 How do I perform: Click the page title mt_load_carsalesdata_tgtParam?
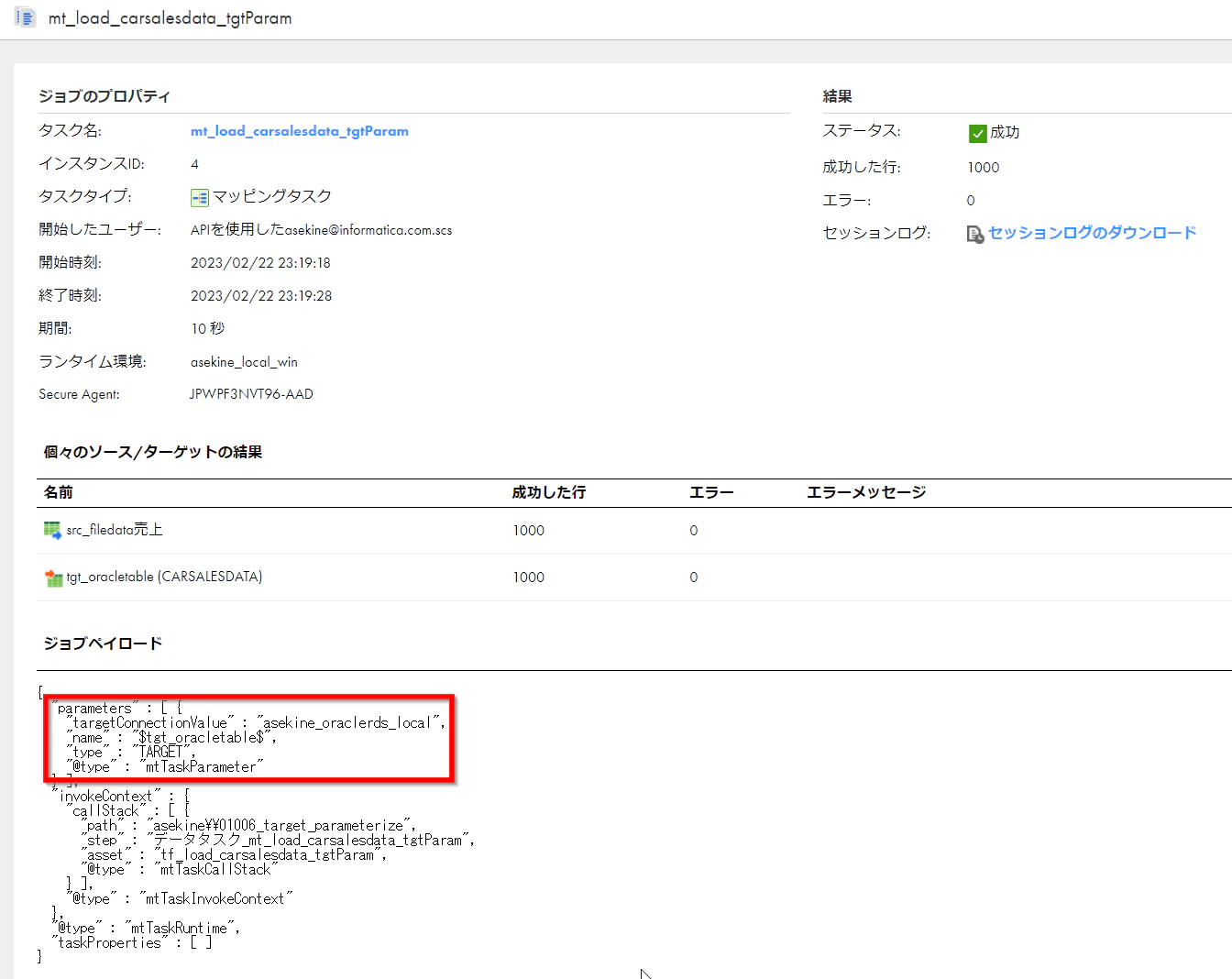click(x=170, y=18)
